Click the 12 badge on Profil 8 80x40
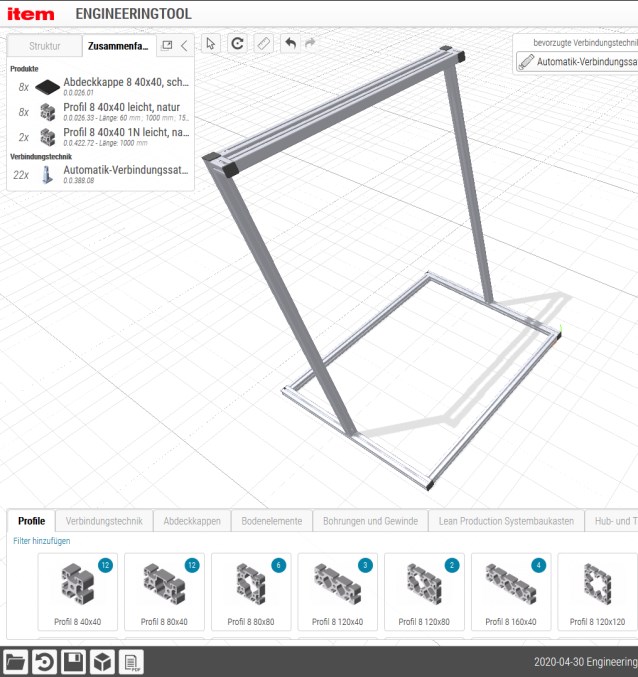This screenshot has width=638, height=677. pos(192,565)
